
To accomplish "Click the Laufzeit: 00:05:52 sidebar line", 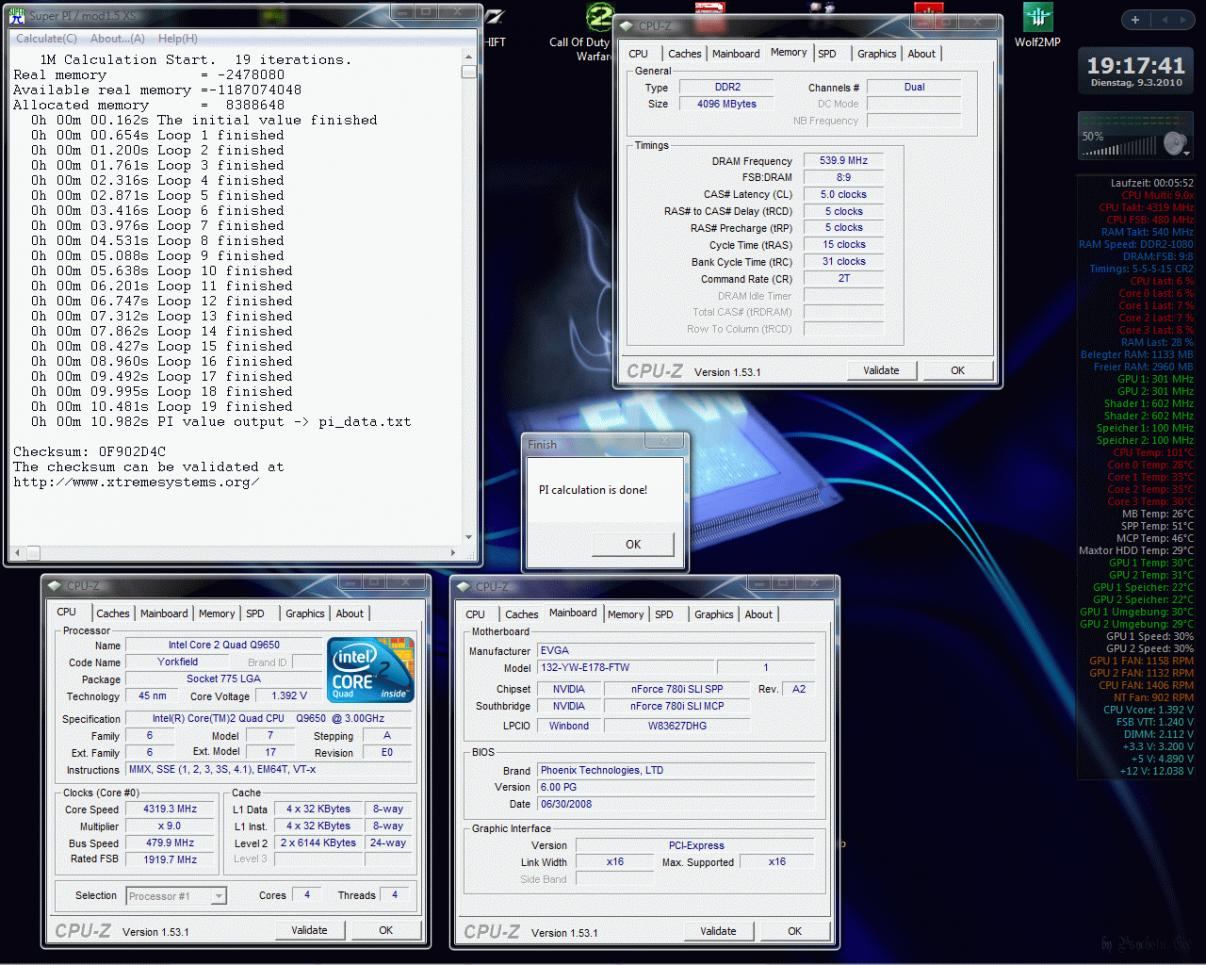I will 1152,183.
